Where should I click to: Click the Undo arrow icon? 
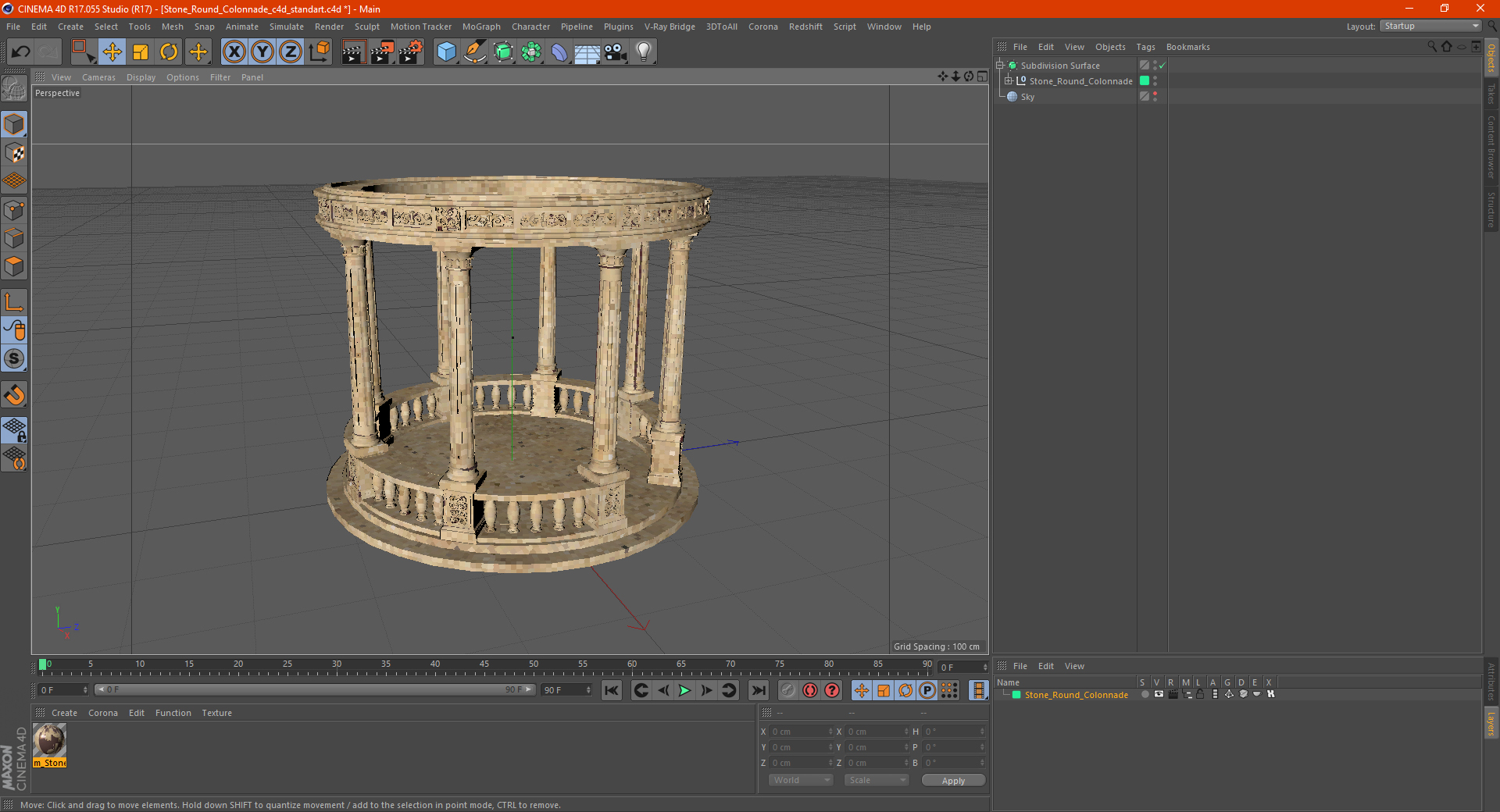[x=21, y=52]
